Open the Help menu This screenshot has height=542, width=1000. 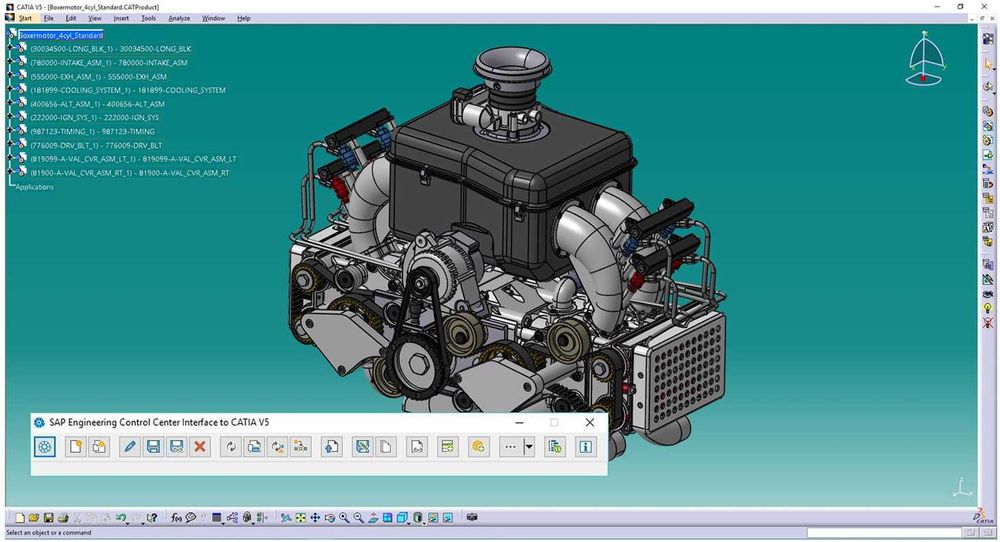click(x=244, y=18)
